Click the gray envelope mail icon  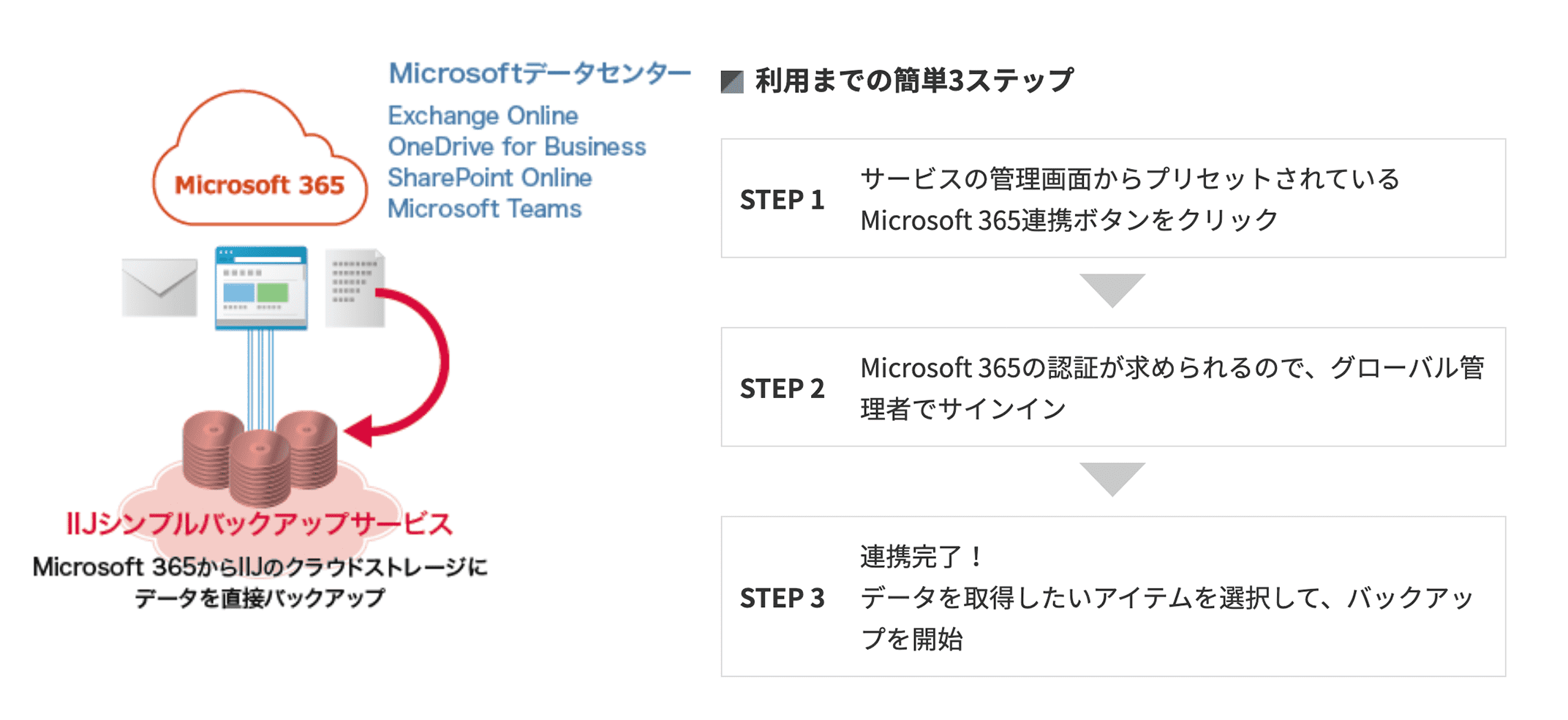pos(159,288)
